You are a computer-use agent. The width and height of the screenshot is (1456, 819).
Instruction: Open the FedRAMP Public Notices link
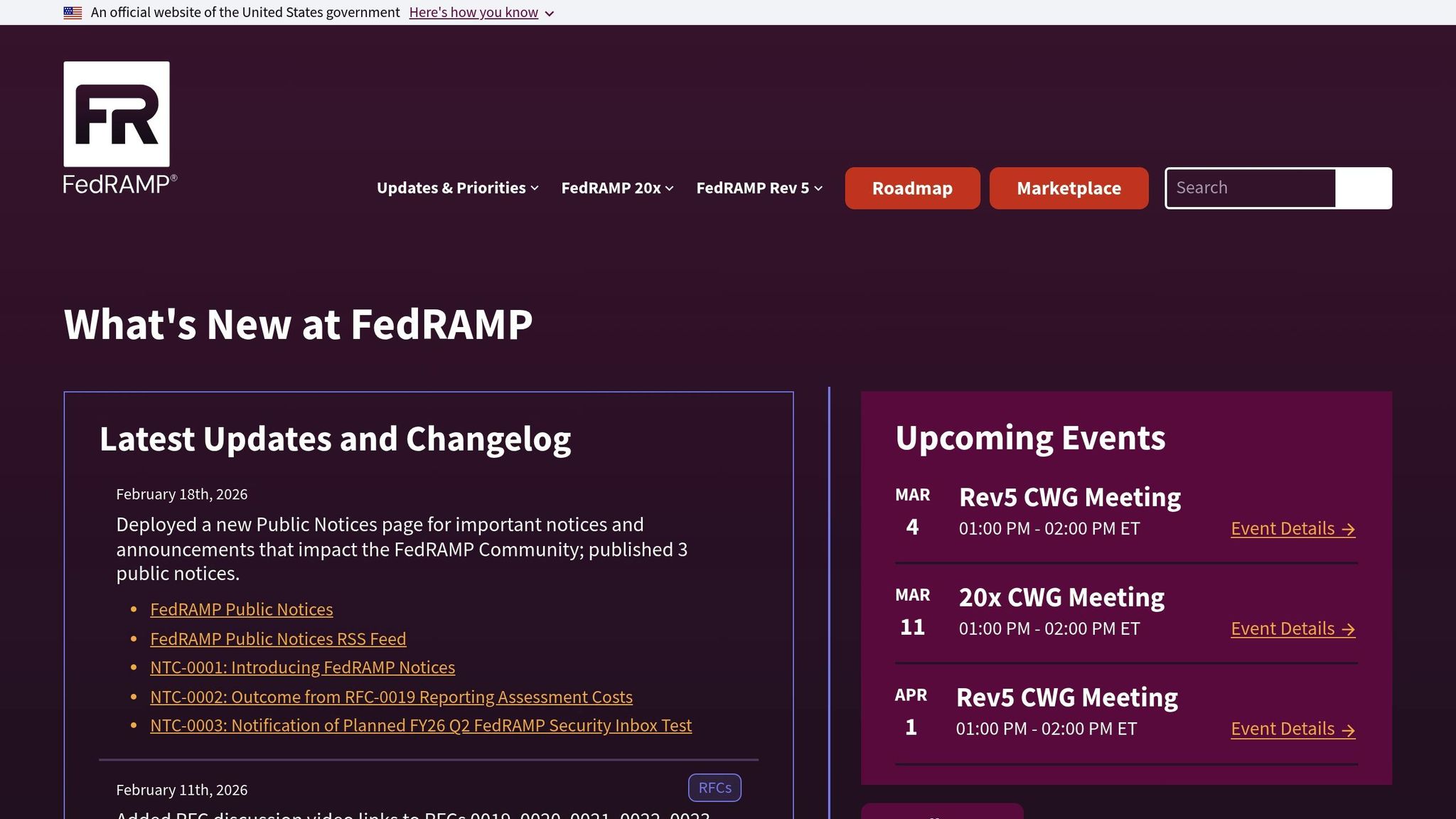(241, 609)
